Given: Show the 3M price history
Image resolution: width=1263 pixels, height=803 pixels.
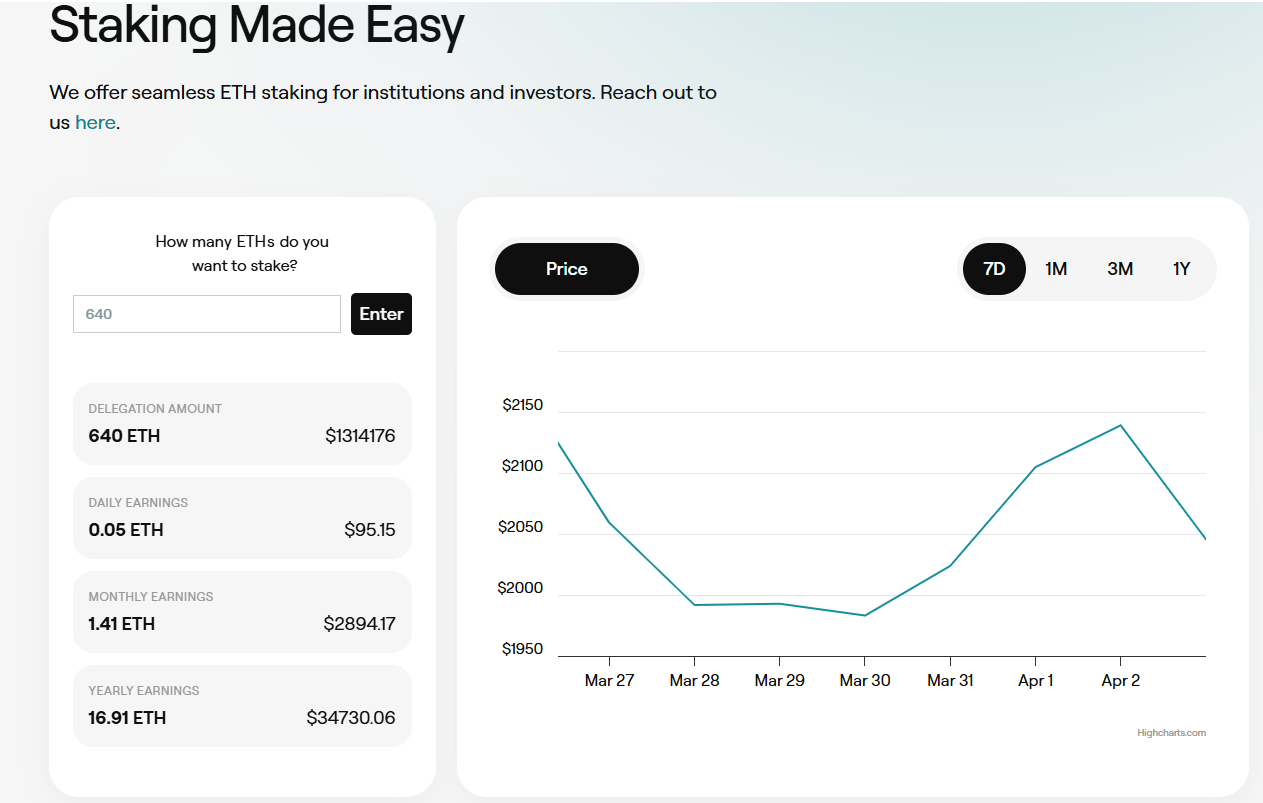Looking at the screenshot, I should 1120,269.
